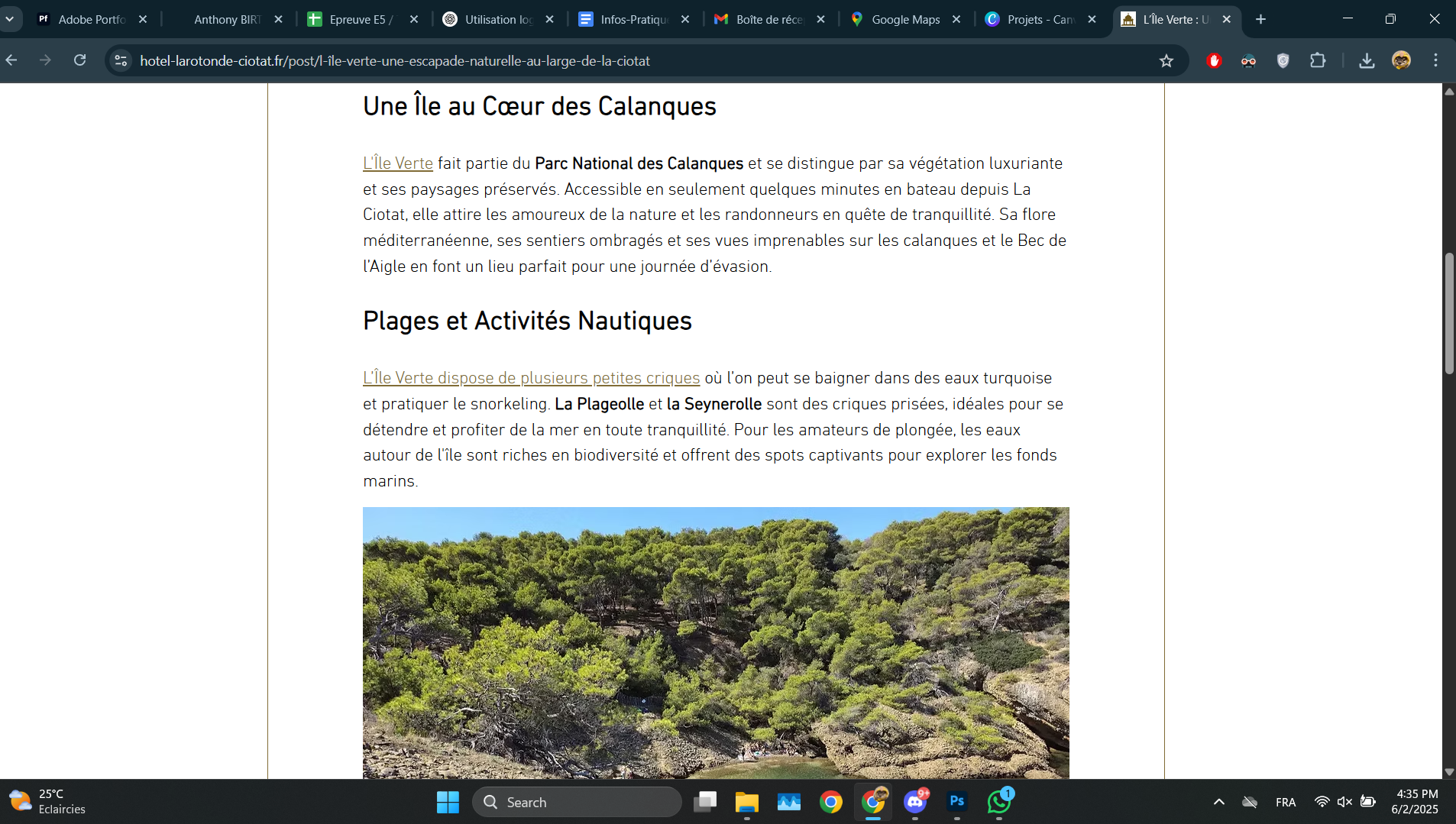Expand the tab search dropdown arrow
This screenshot has width=1456, height=824.
(x=10, y=19)
